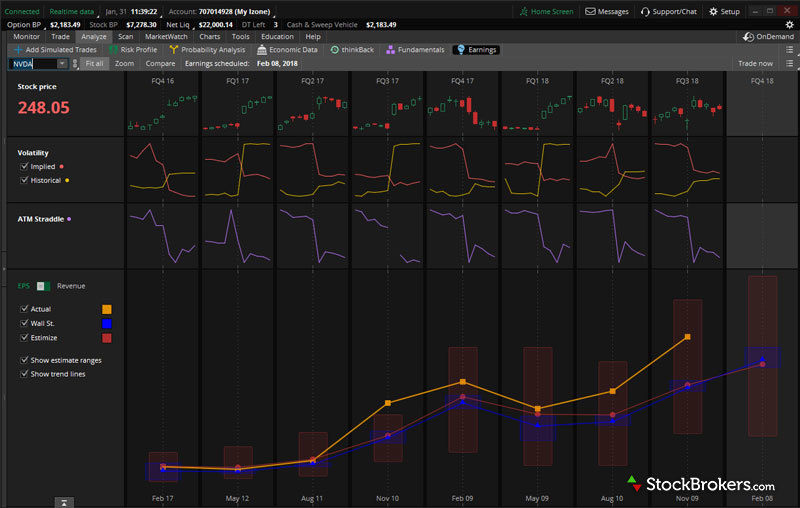Uncheck the Actual EPS checkbox
This screenshot has height=508, width=800.
24,309
